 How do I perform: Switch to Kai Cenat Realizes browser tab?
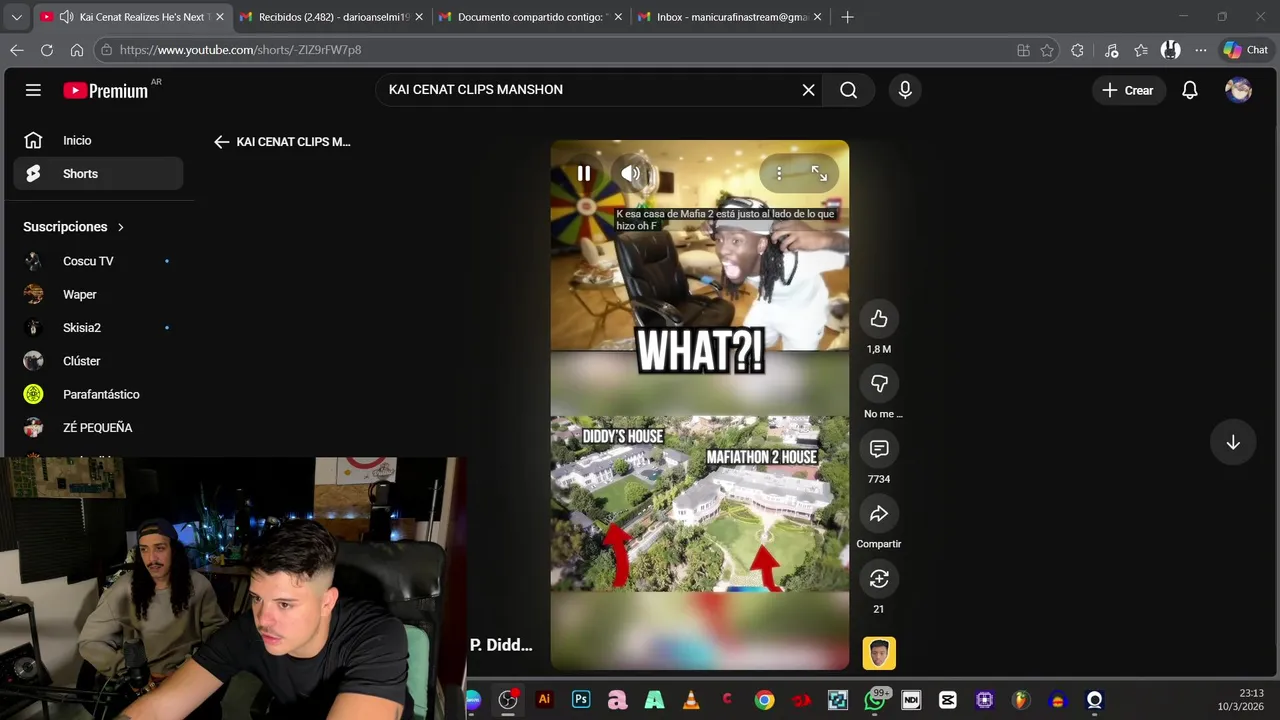coord(133,17)
